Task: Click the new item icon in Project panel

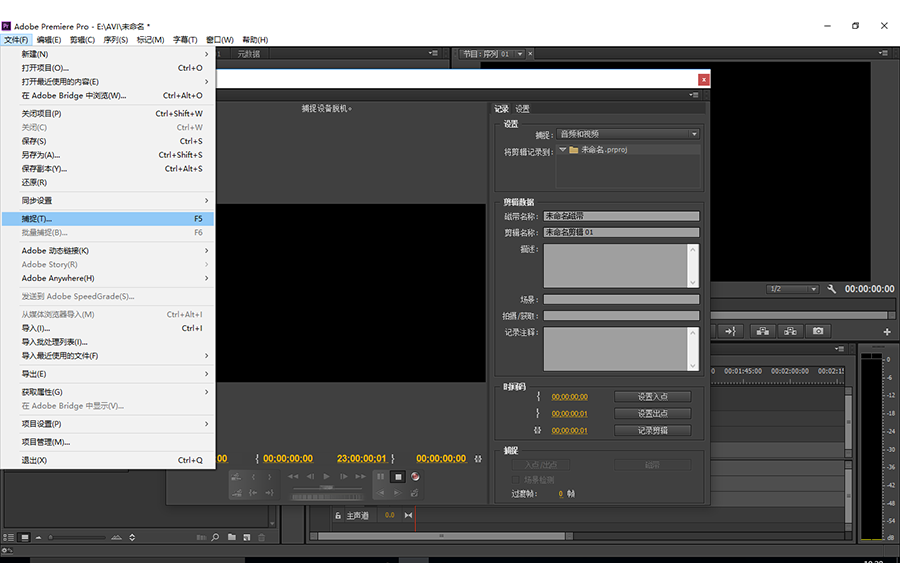Action: (x=246, y=537)
